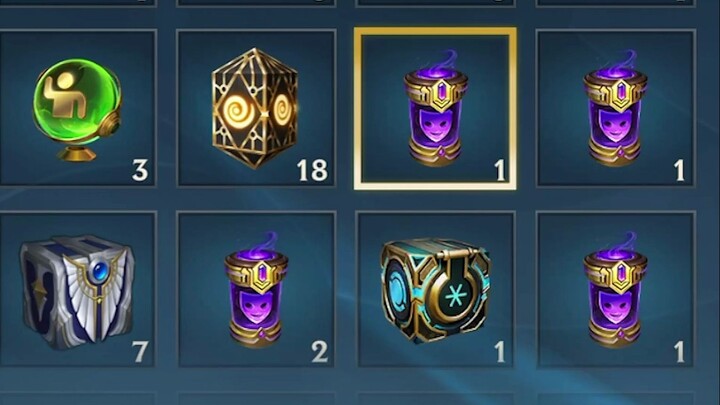
Task: Click the quantity 18 on the golden capsule
Action: pos(312,170)
